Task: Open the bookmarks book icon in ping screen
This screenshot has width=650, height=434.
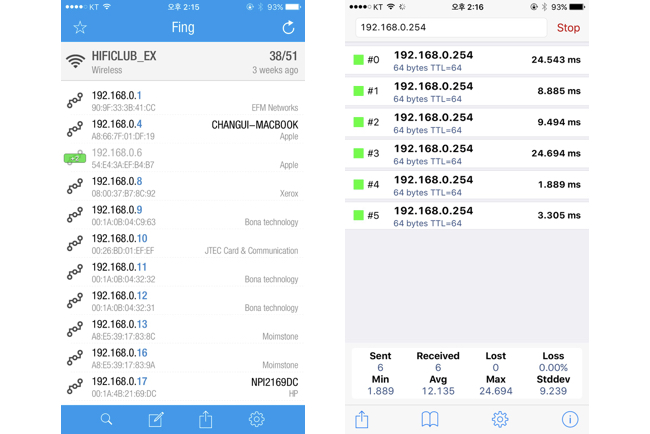Action: 430,419
